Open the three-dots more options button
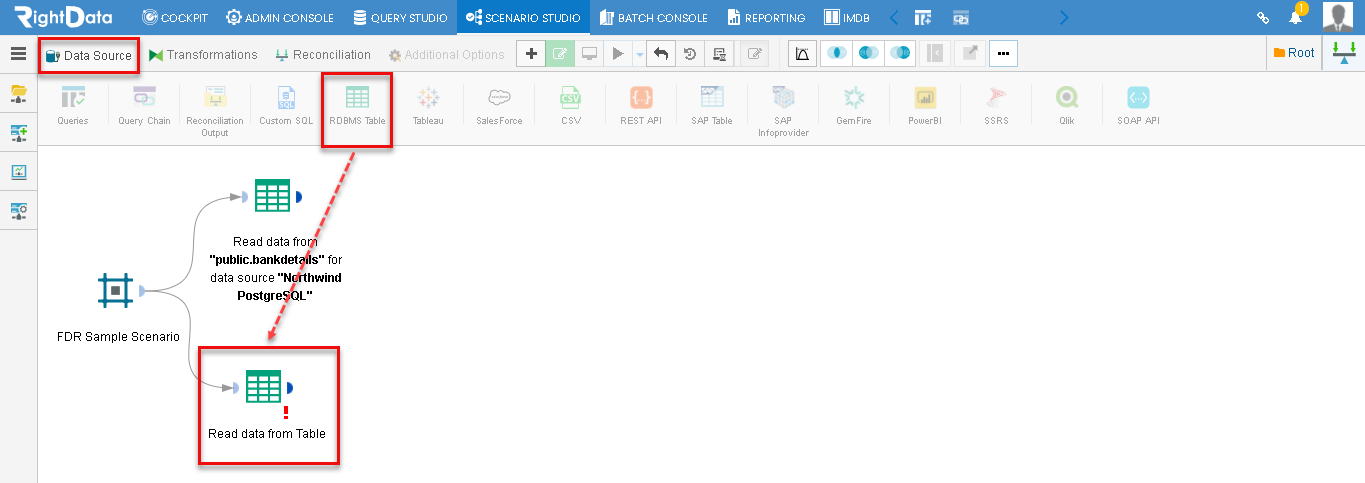Image resolution: width=1365 pixels, height=483 pixels. tap(1003, 54)
